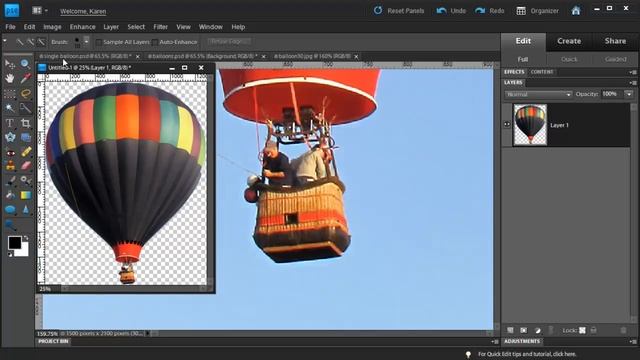Click the Quick Edit tips link
Screen dimensions: 640x360
[527, 354]
